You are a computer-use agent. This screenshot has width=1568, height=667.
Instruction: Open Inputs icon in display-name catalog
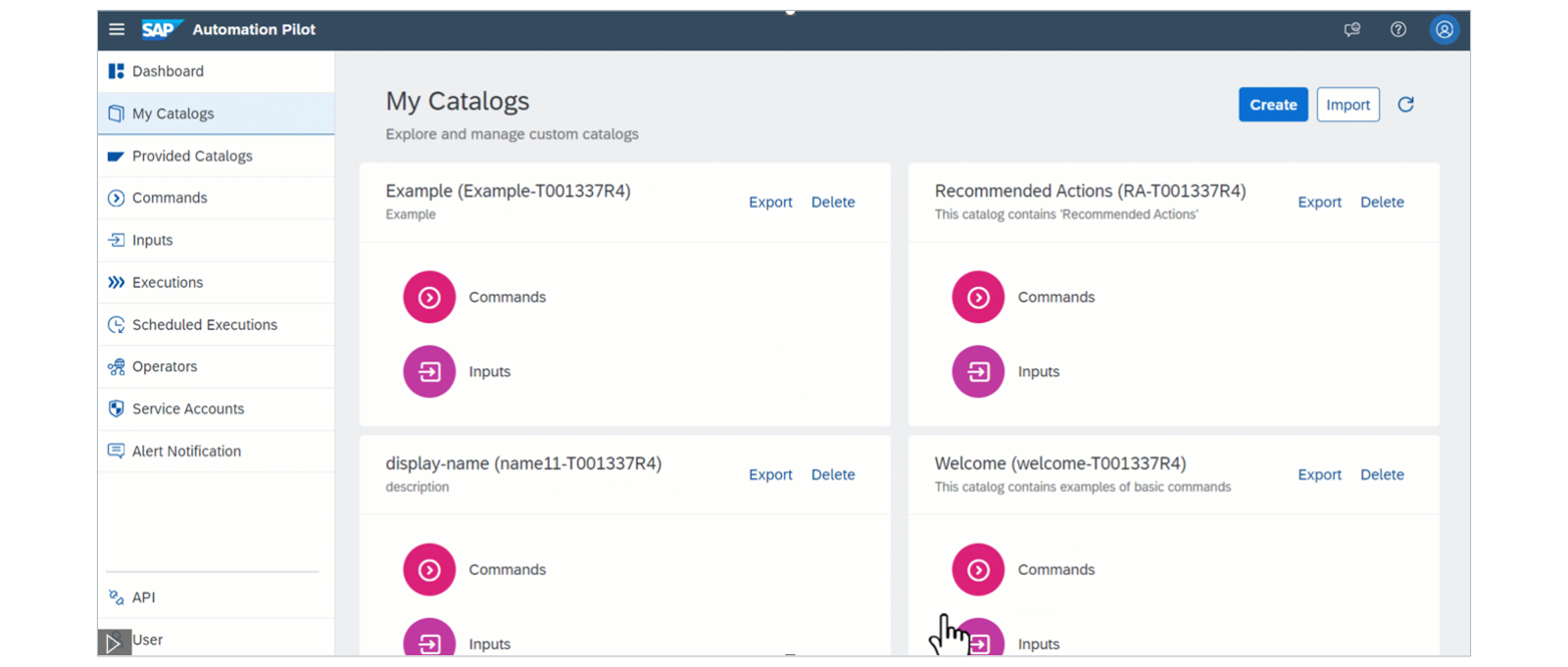(429, 638)
